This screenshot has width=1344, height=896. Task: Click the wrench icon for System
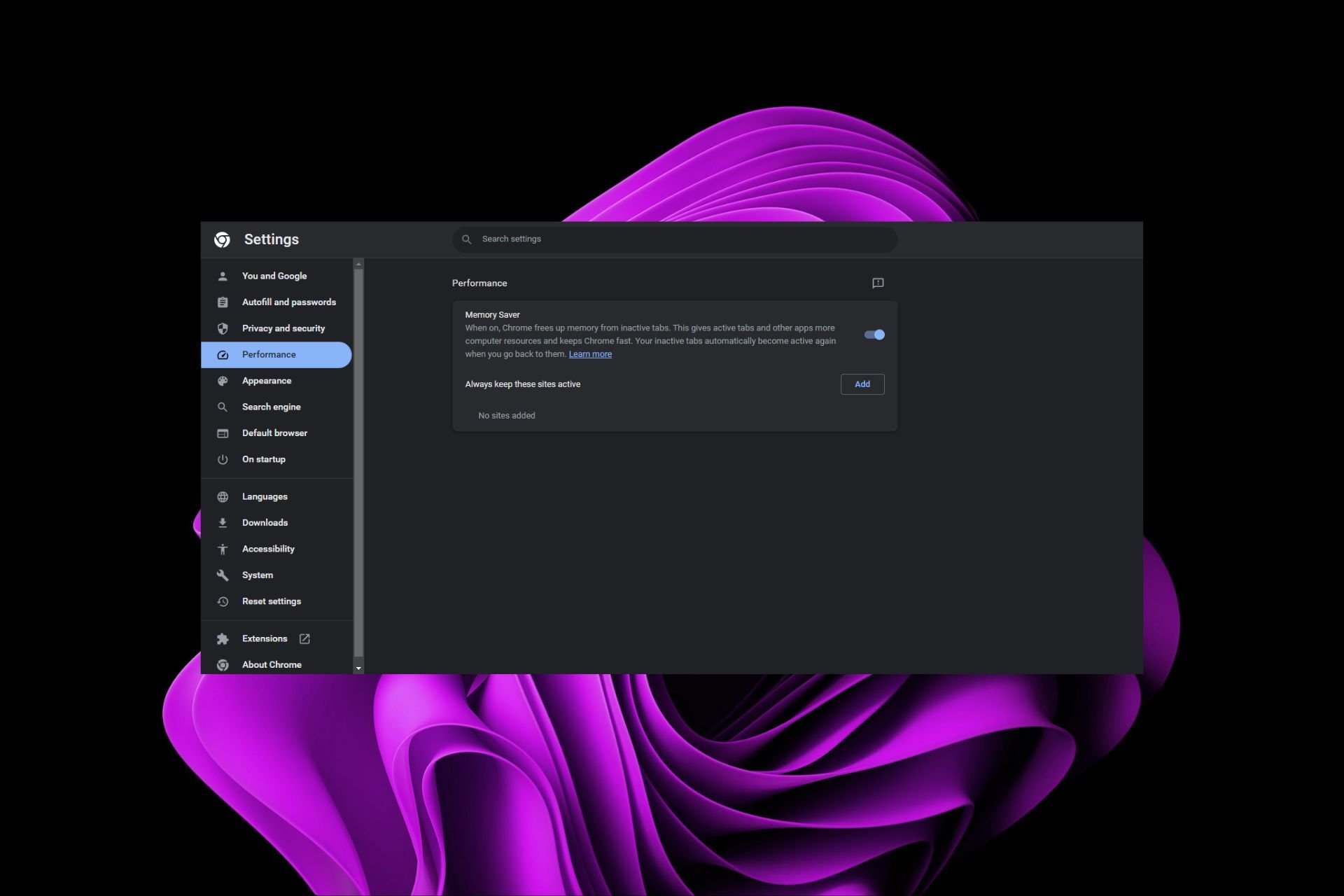point(223,575)
